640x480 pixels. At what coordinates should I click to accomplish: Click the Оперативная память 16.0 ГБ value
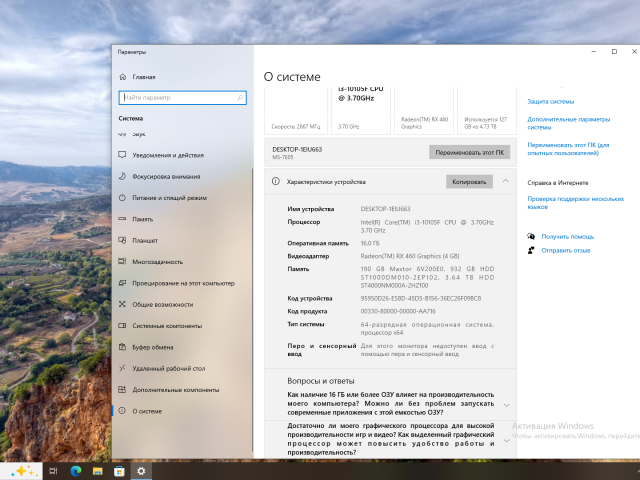[369, 243]
